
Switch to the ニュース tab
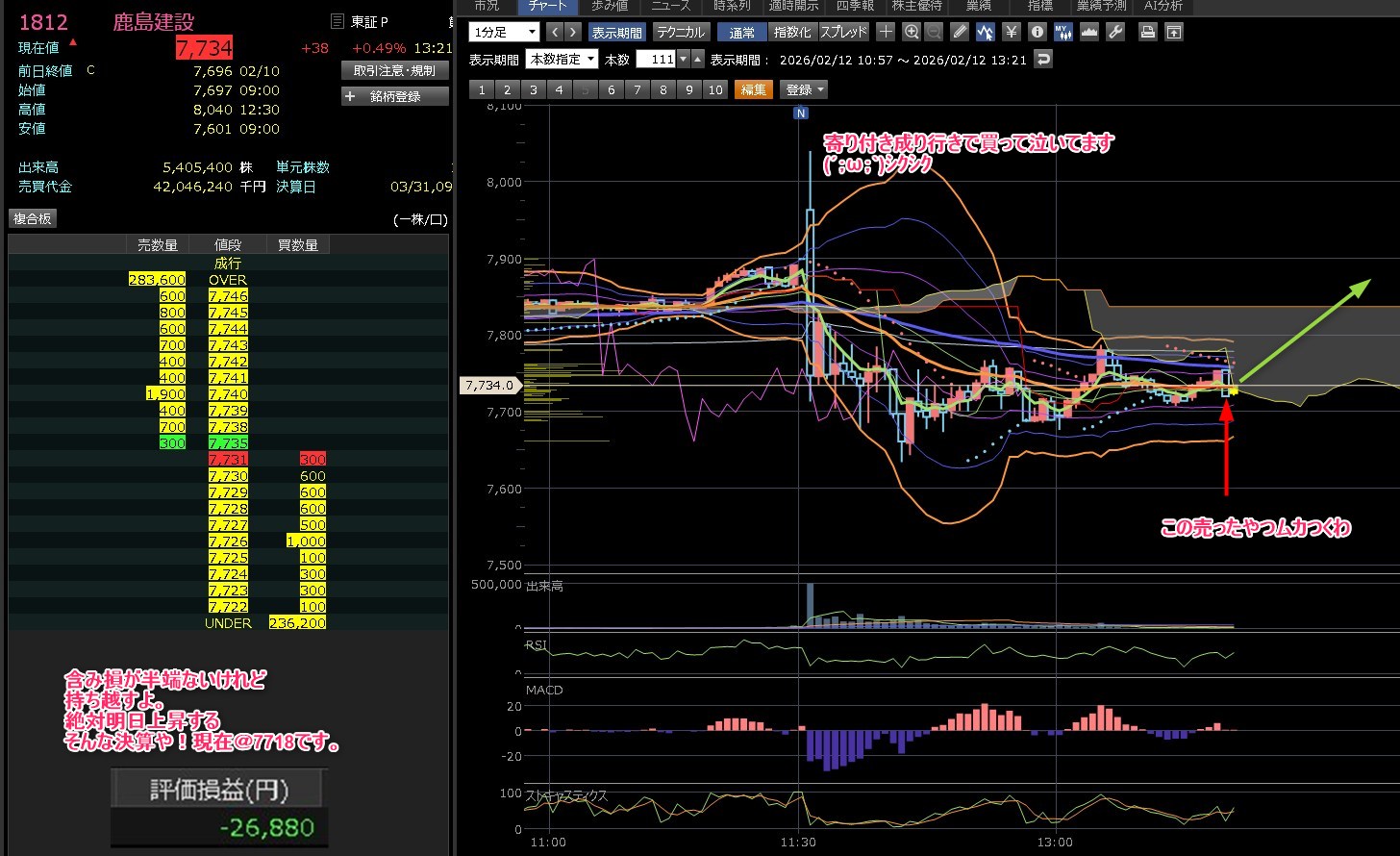point(670,6)
